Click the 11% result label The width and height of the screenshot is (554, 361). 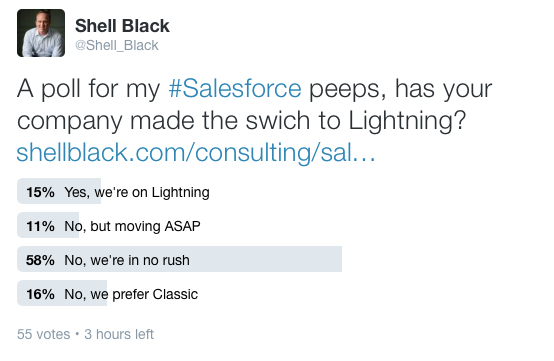(40, 226)
